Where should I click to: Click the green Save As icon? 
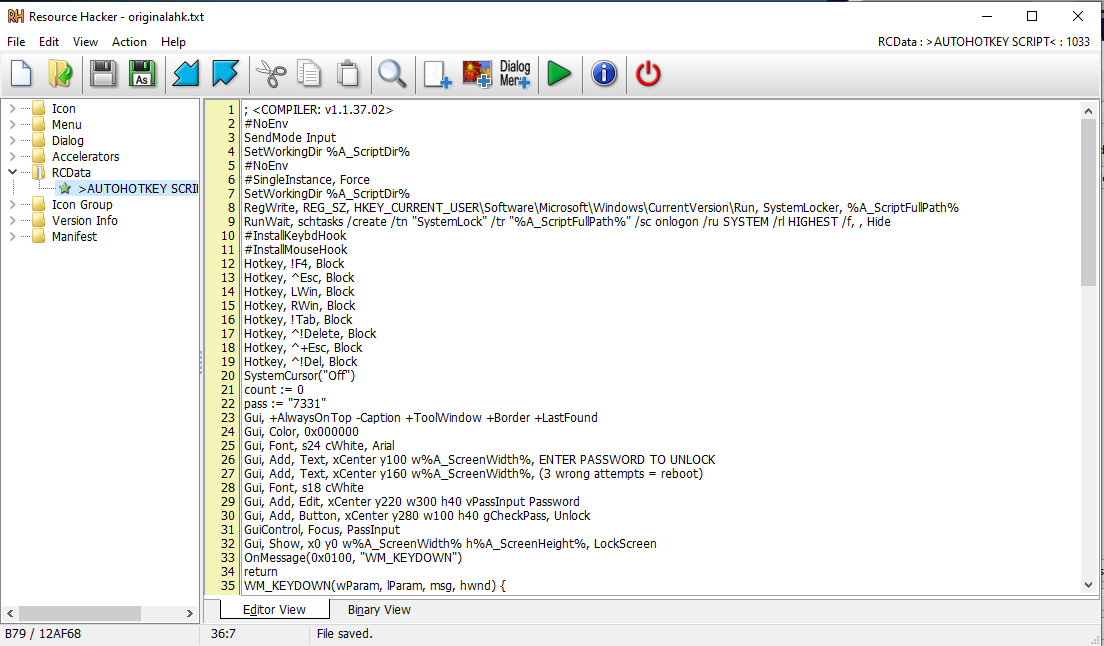(142, 74)
